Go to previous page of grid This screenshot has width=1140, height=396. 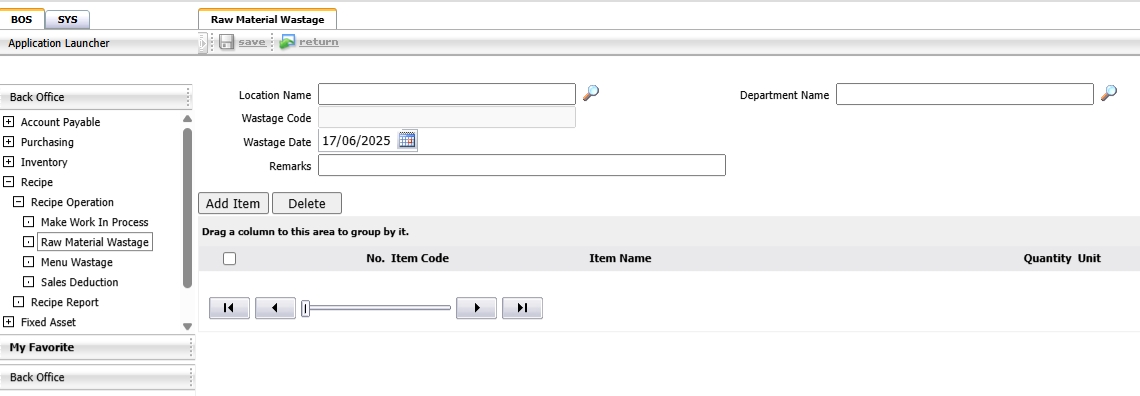click(x=276, y=308)
